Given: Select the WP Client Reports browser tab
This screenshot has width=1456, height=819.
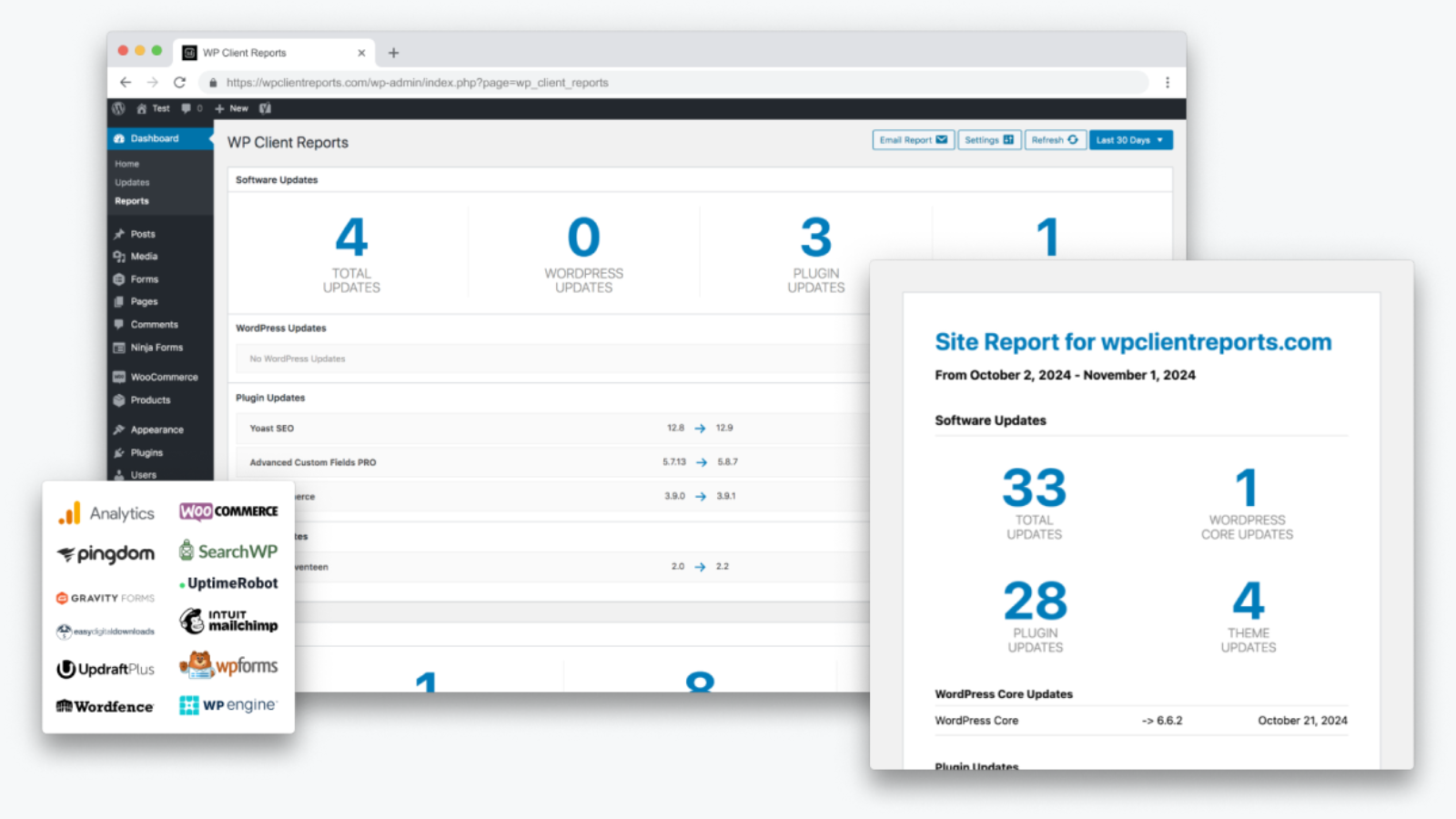Looking at the screenshot, I should point(274,53).
